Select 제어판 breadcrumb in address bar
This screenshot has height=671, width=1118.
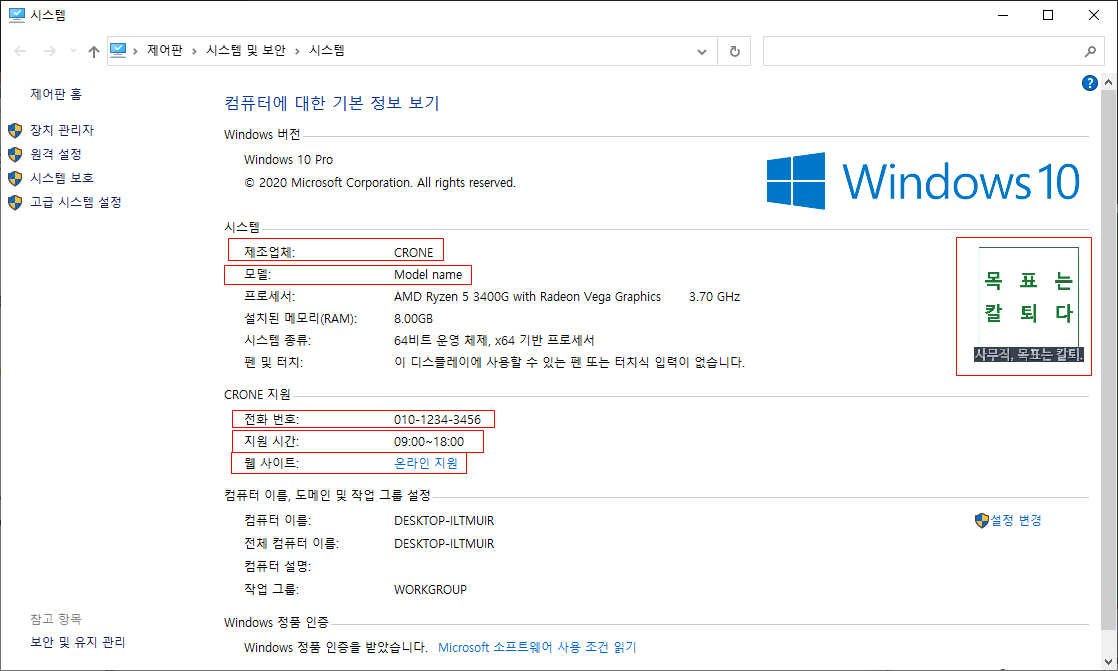[x=165, y=51]
